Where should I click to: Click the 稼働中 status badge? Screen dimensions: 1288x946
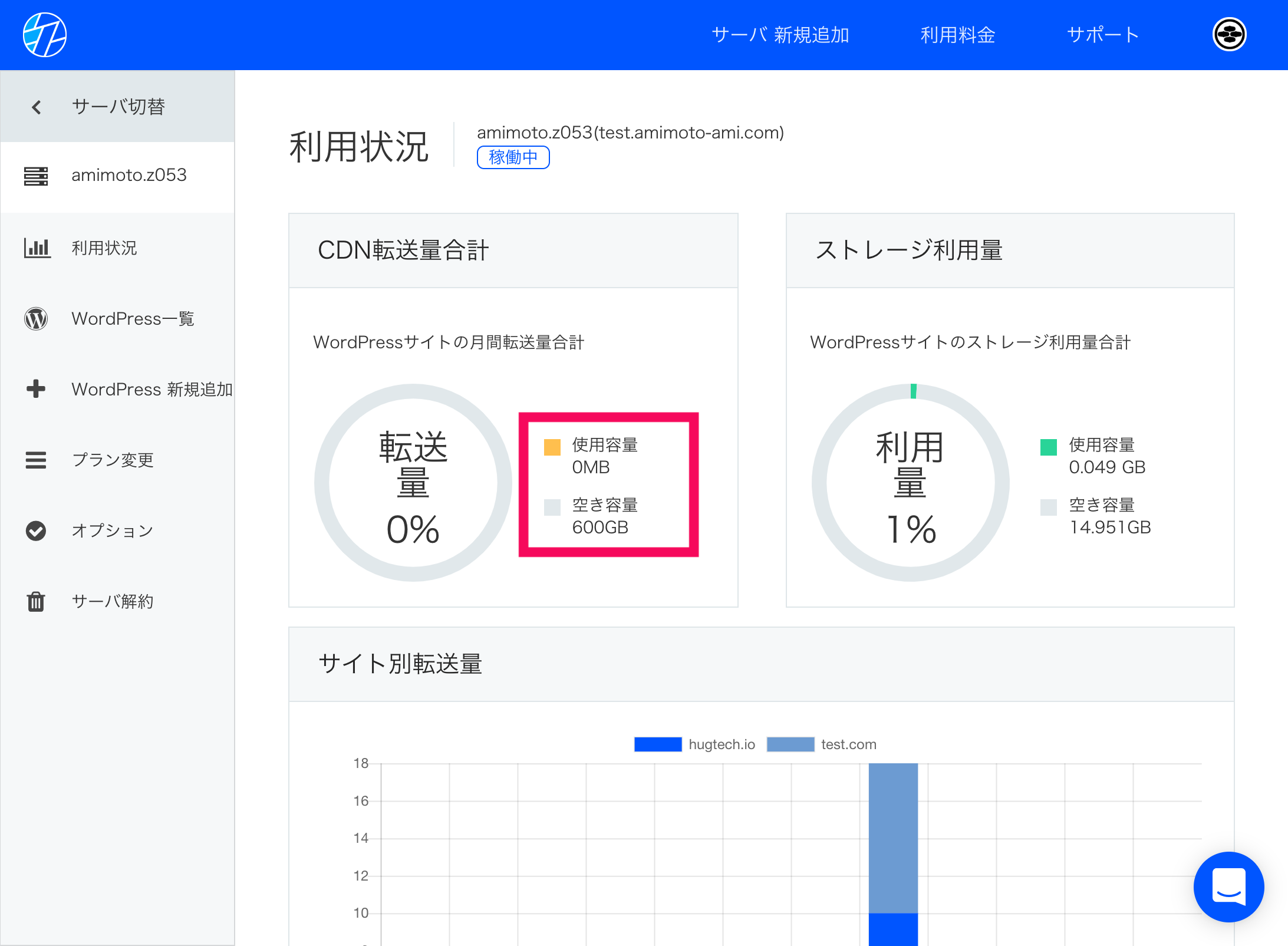point(513,157)
